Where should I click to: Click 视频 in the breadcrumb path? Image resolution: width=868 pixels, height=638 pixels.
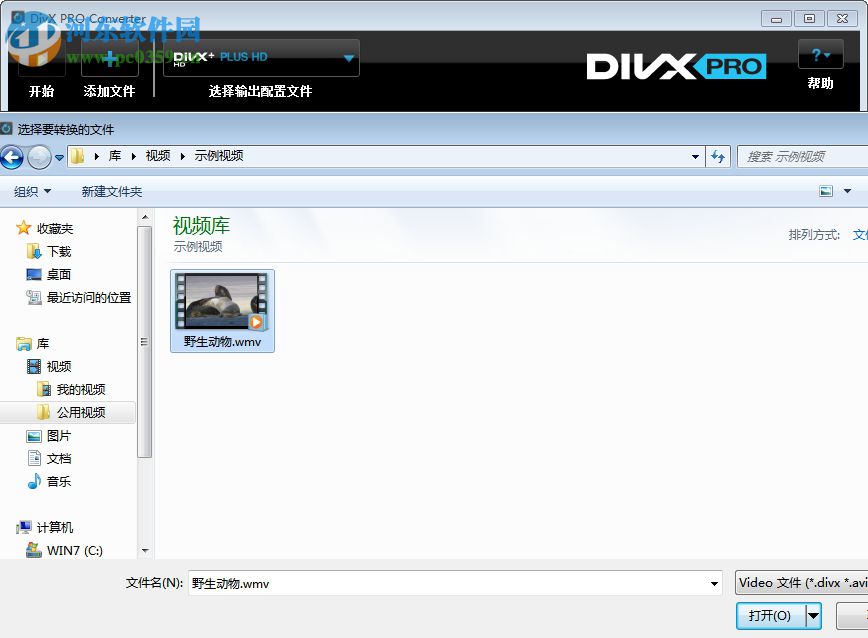pos(157,156)
